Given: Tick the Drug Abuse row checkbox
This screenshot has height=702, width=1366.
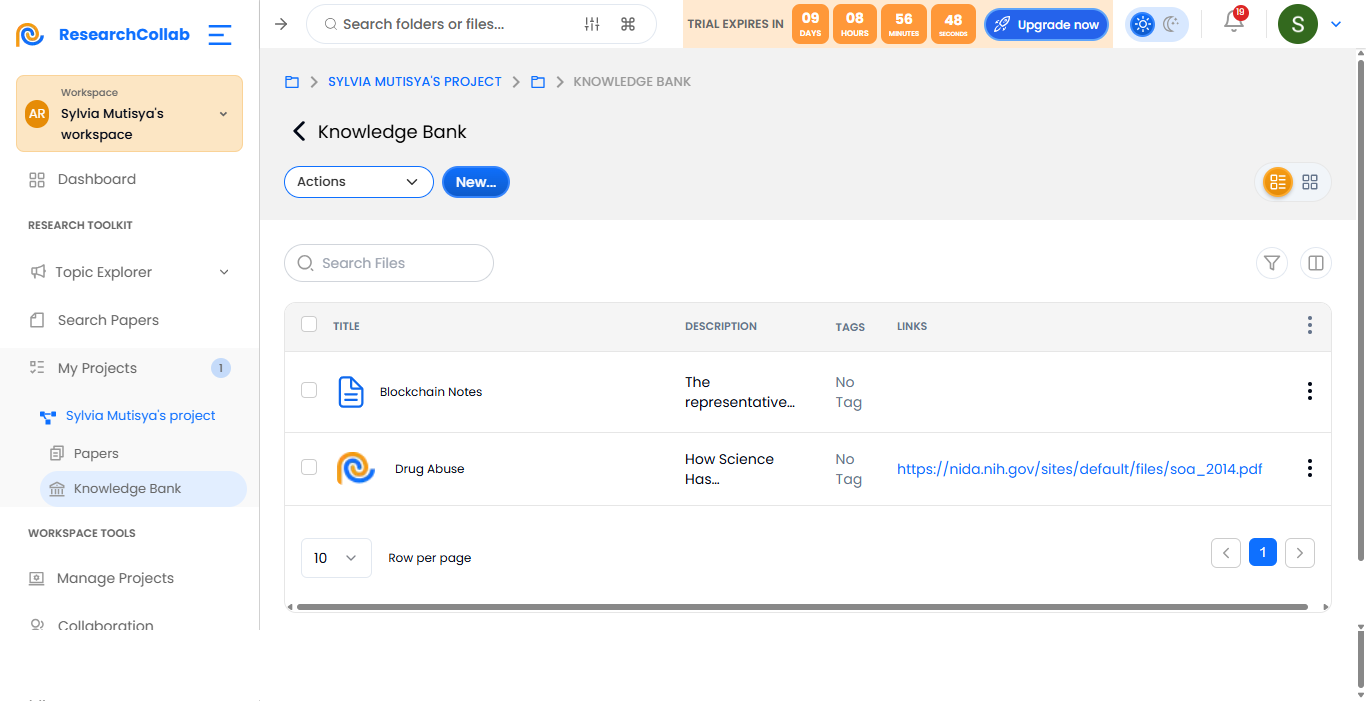Looking at the screenshot, I should tap(309, 467).
